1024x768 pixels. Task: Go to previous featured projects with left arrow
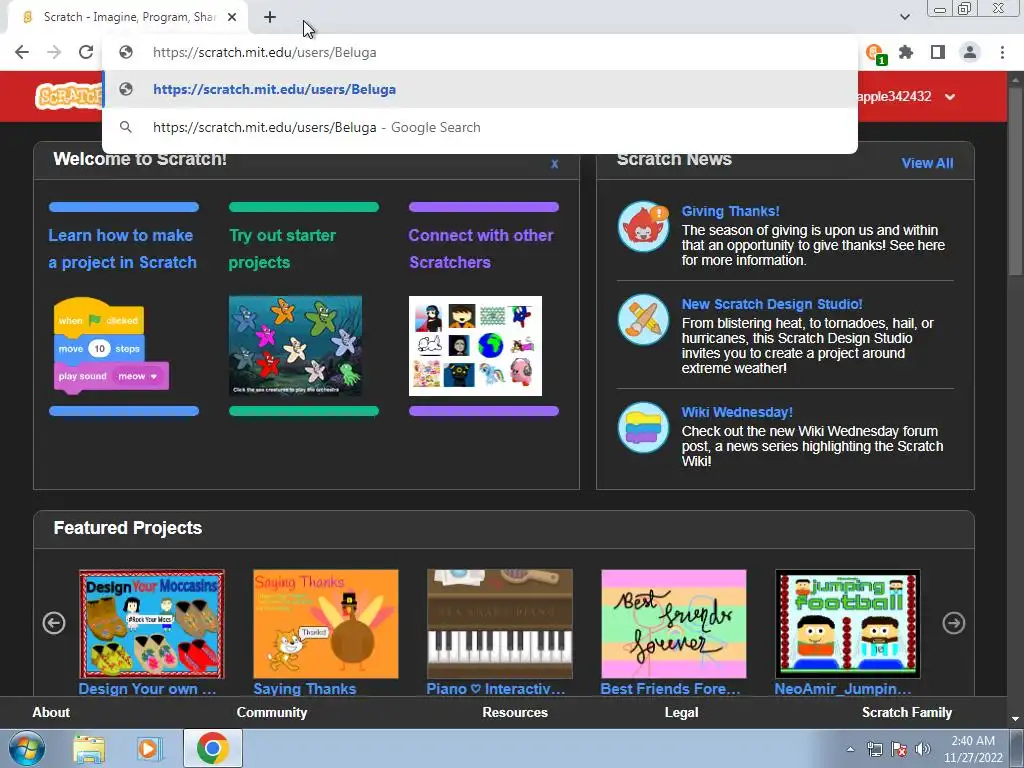pyautogui.click(x=54, y=623)
